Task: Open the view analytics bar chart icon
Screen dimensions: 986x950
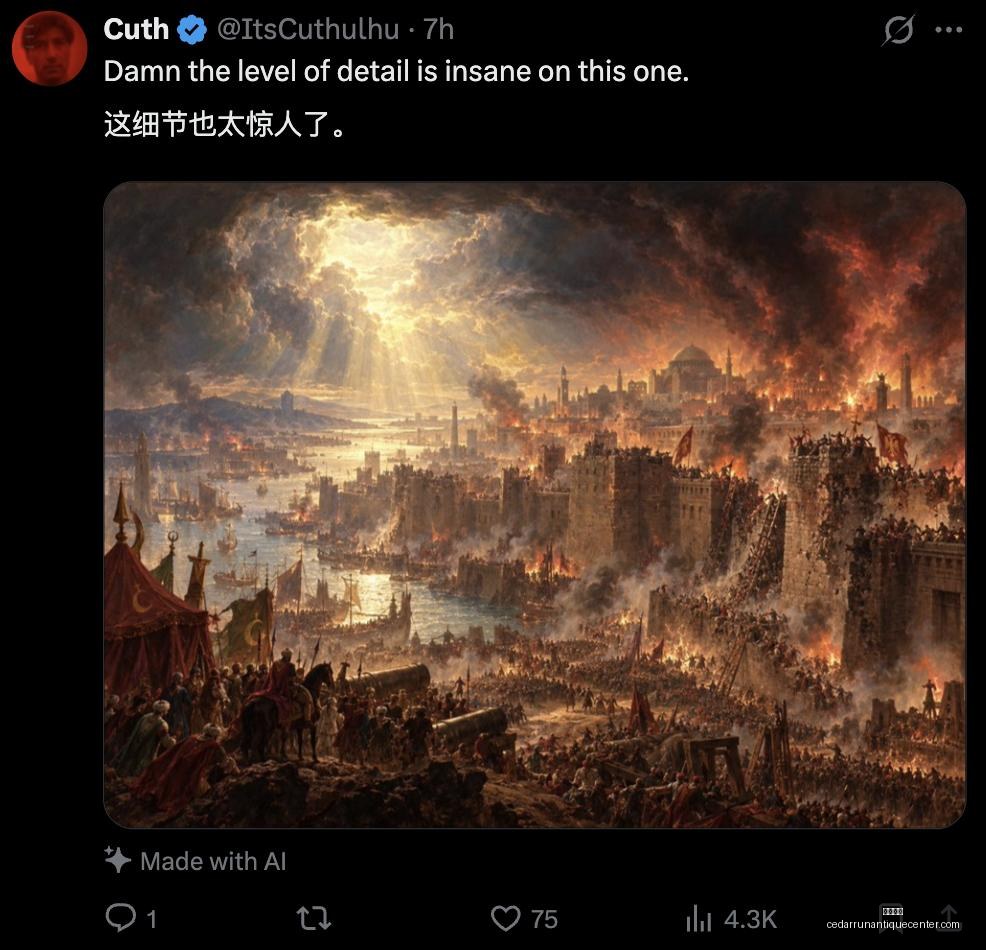Action: (699, 918)
